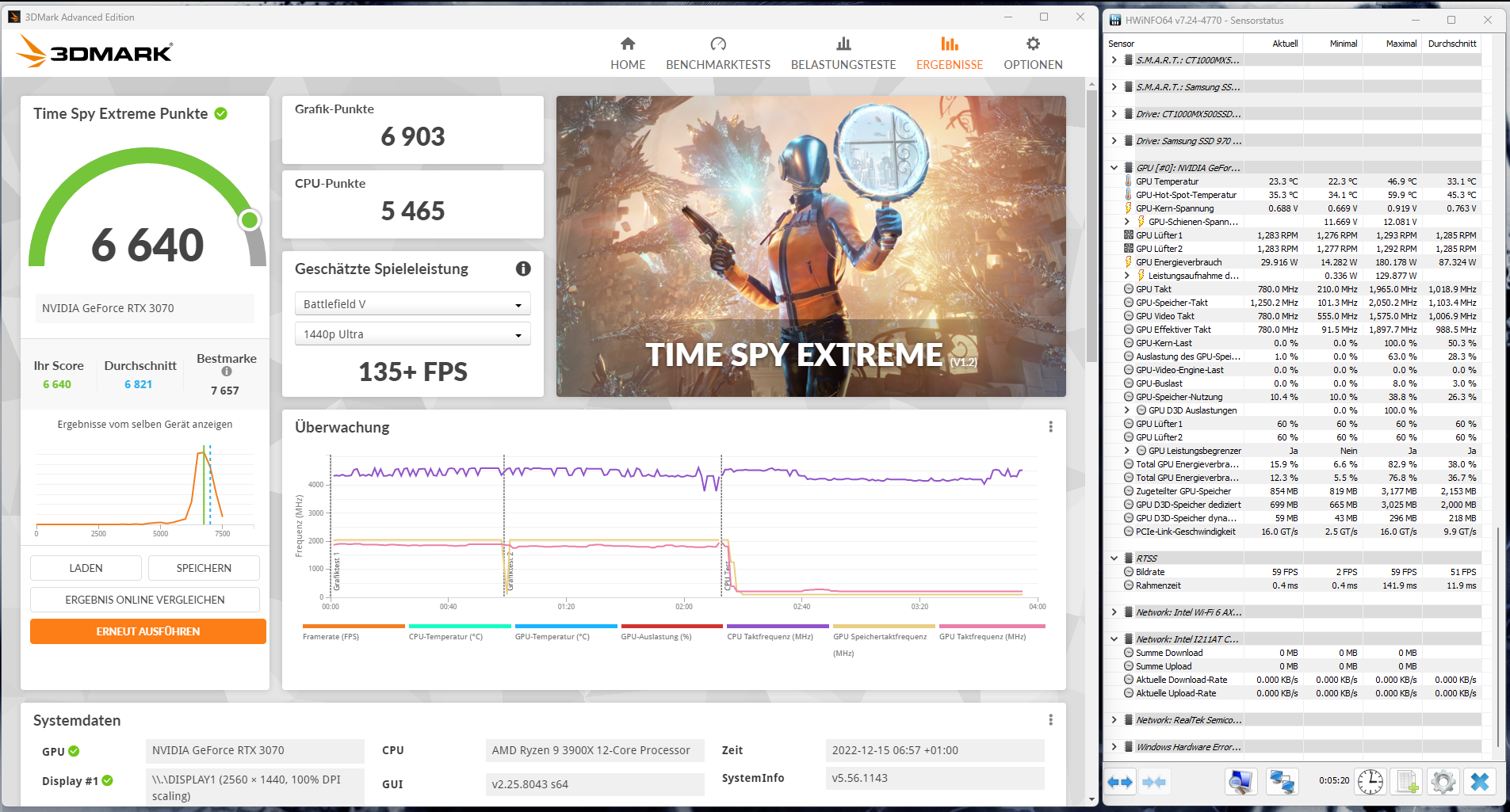Open the Battlefield V game dropdown
Viewport: 1510px width, 812px height.
click(413, 304)
